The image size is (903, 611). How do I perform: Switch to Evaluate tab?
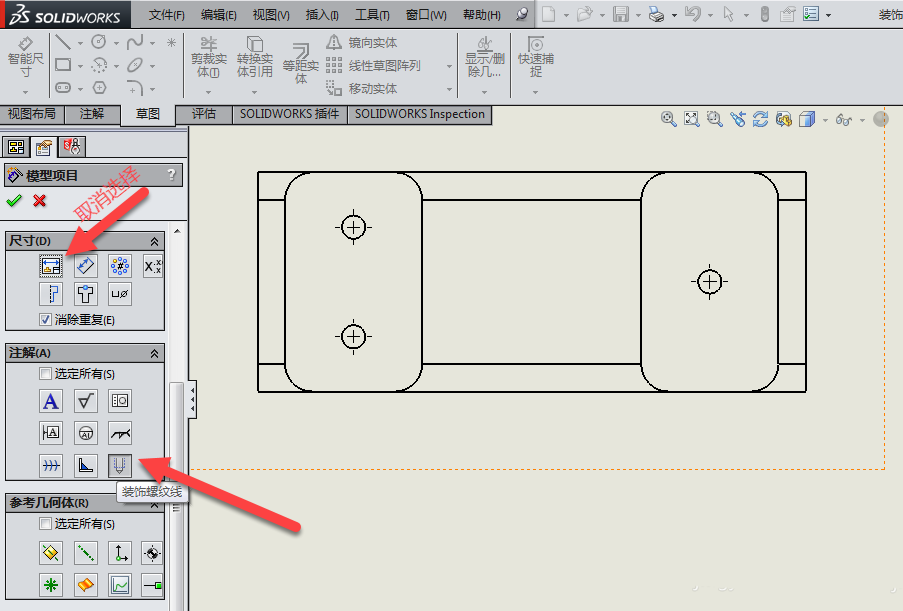coord(204,114)
